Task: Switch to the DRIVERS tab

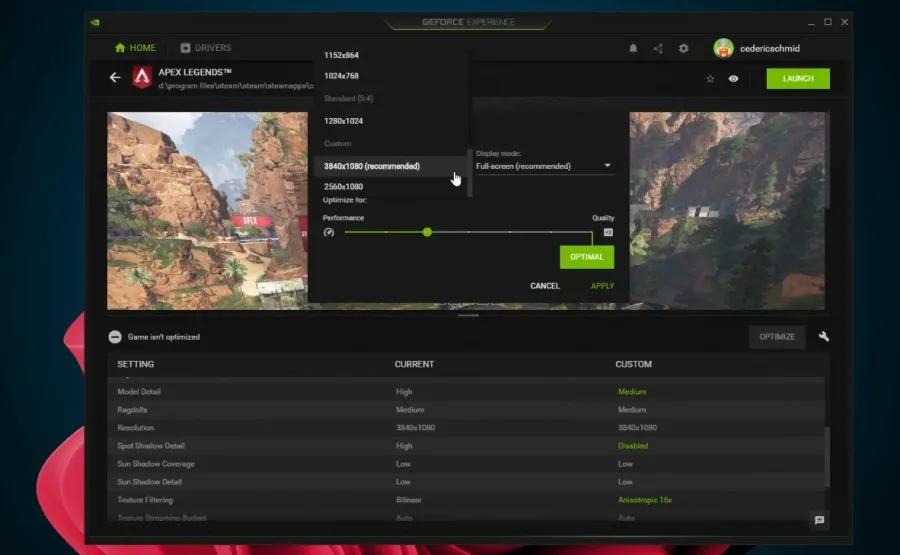Action: [x=205, y=48]
